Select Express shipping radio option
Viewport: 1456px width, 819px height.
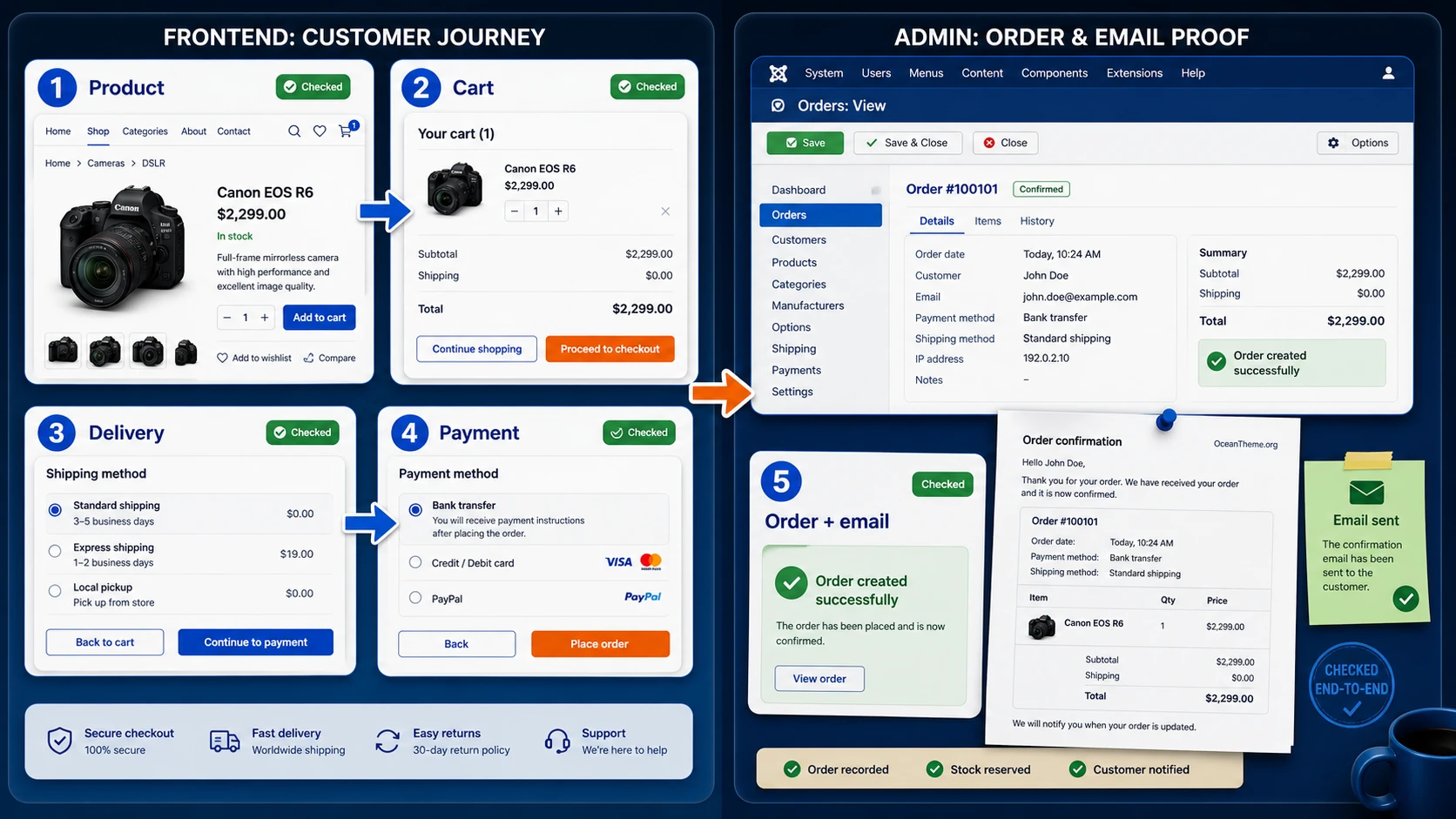(55, 551)
